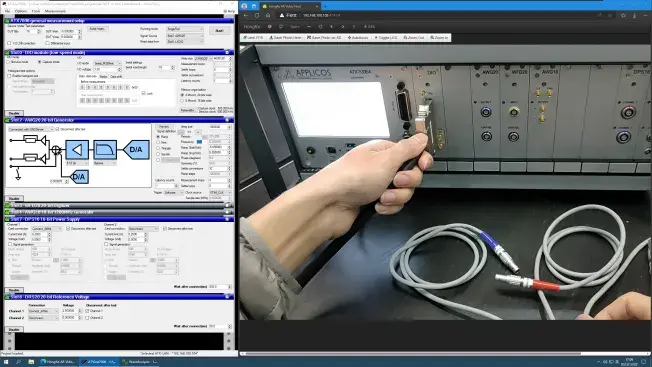The height and width of the screenshot is (367, 652).
Task: Click the Disable button of DPS16 panel
Action: click(x=14, y=290)
